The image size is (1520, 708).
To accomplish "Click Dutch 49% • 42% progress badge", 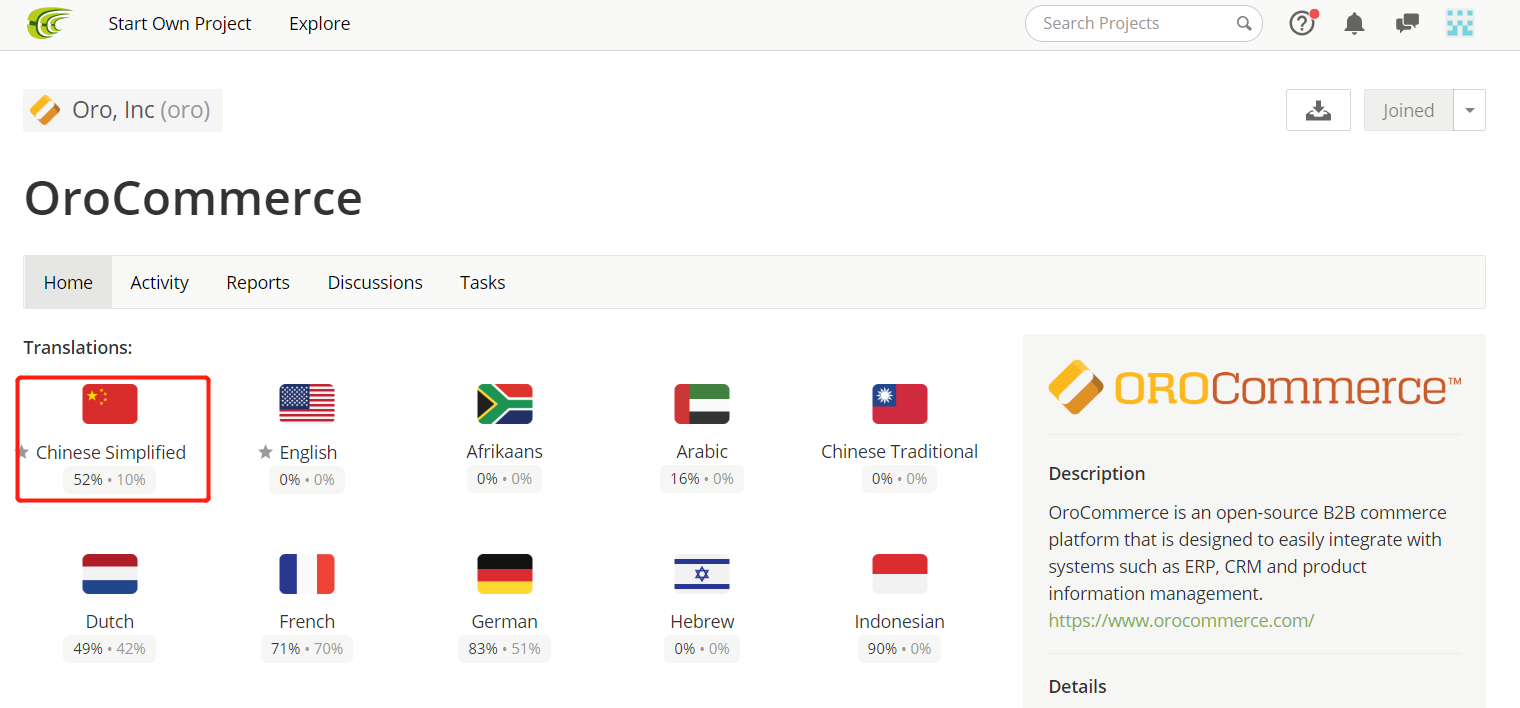I will pyautogui.click(x=110, y=648).
